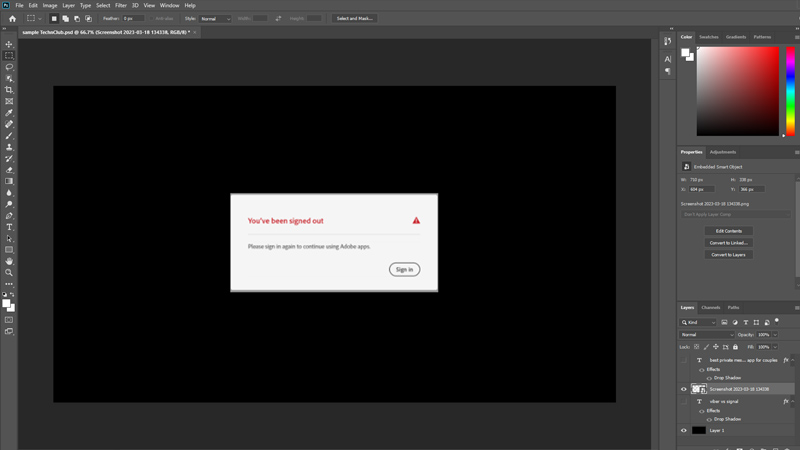Select the Hand tool

click(9, 261)
